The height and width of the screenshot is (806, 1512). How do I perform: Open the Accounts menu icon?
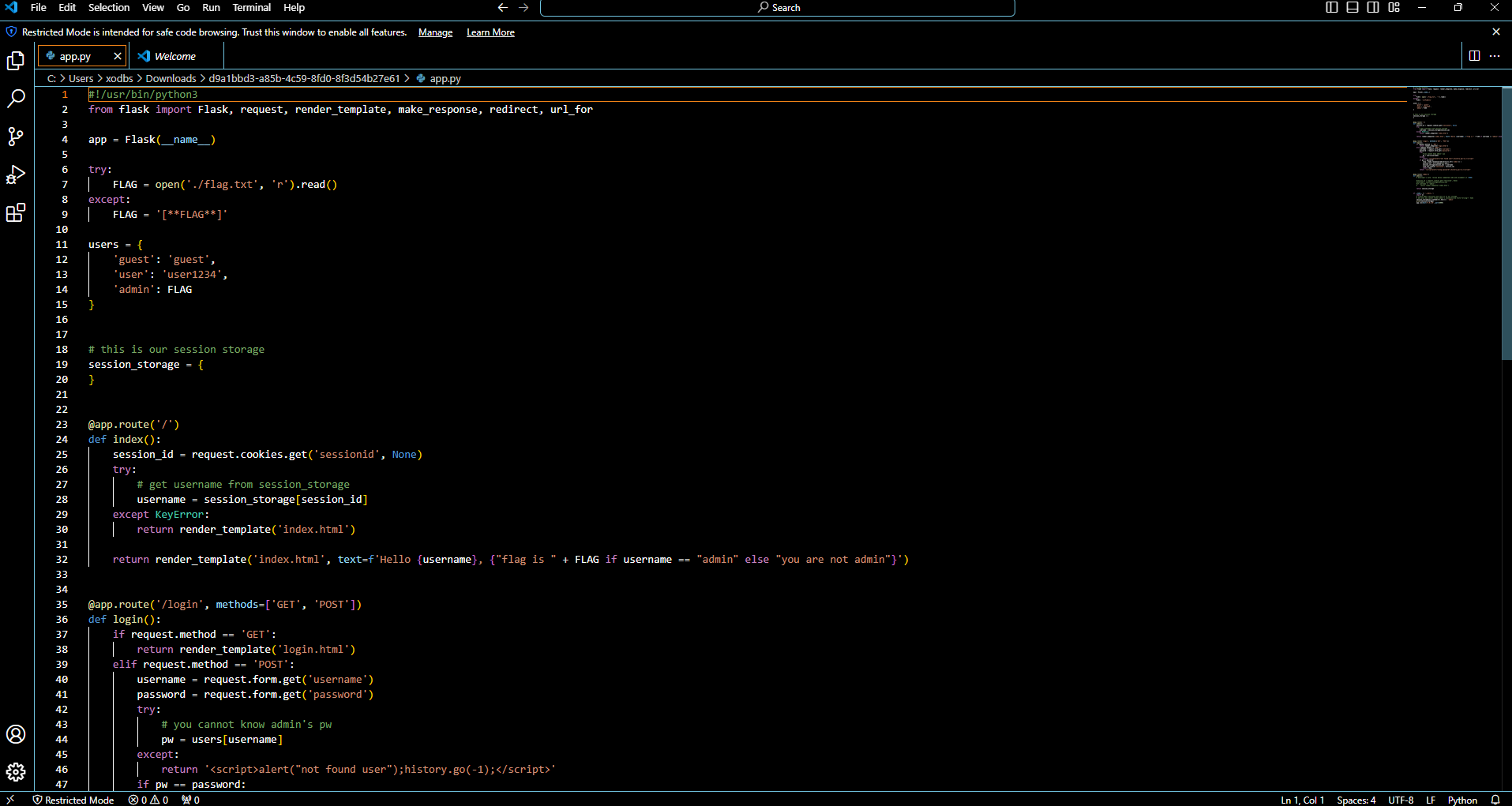pos(16,734)
